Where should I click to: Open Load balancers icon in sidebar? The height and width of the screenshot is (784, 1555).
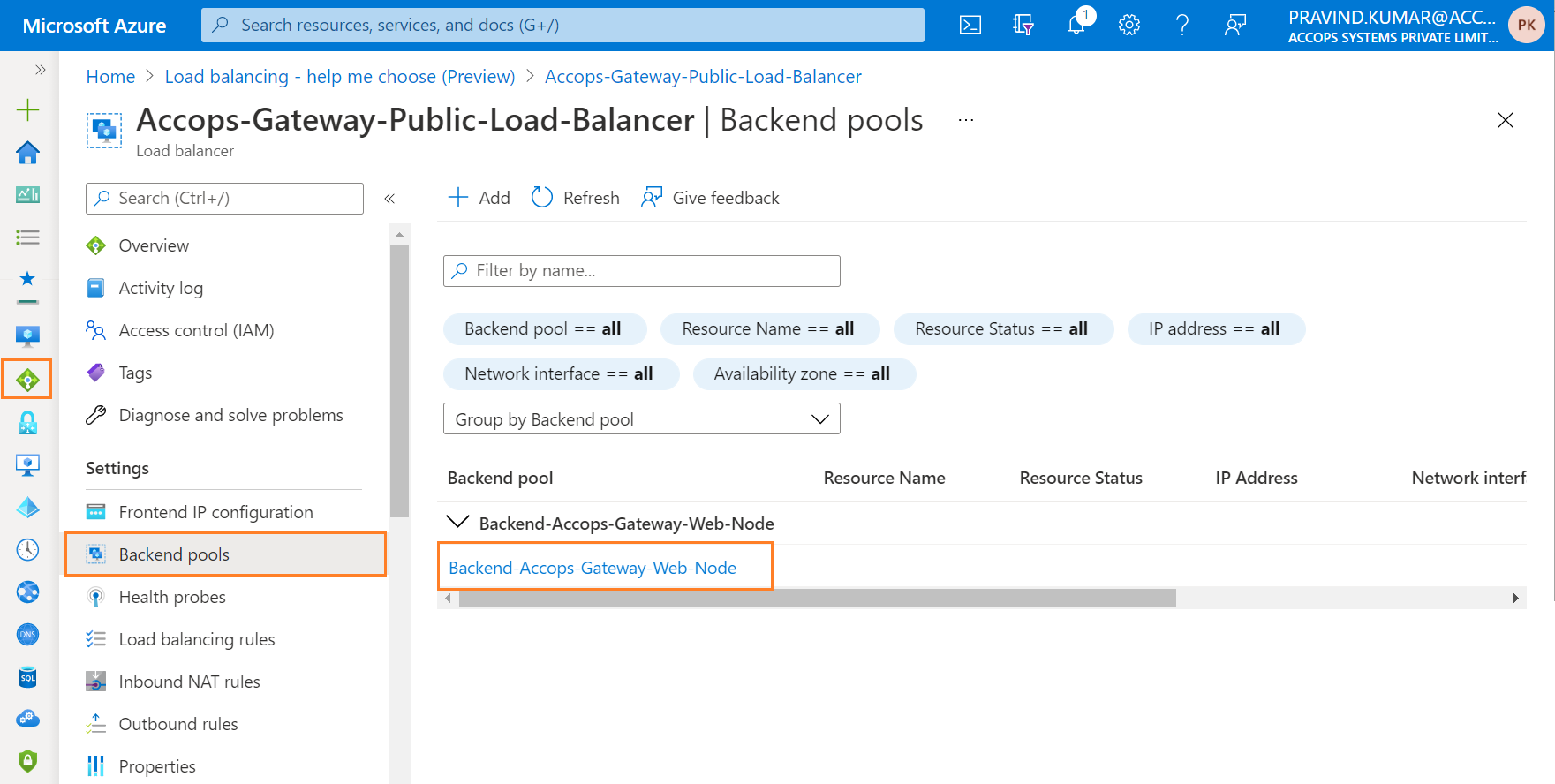27,380
